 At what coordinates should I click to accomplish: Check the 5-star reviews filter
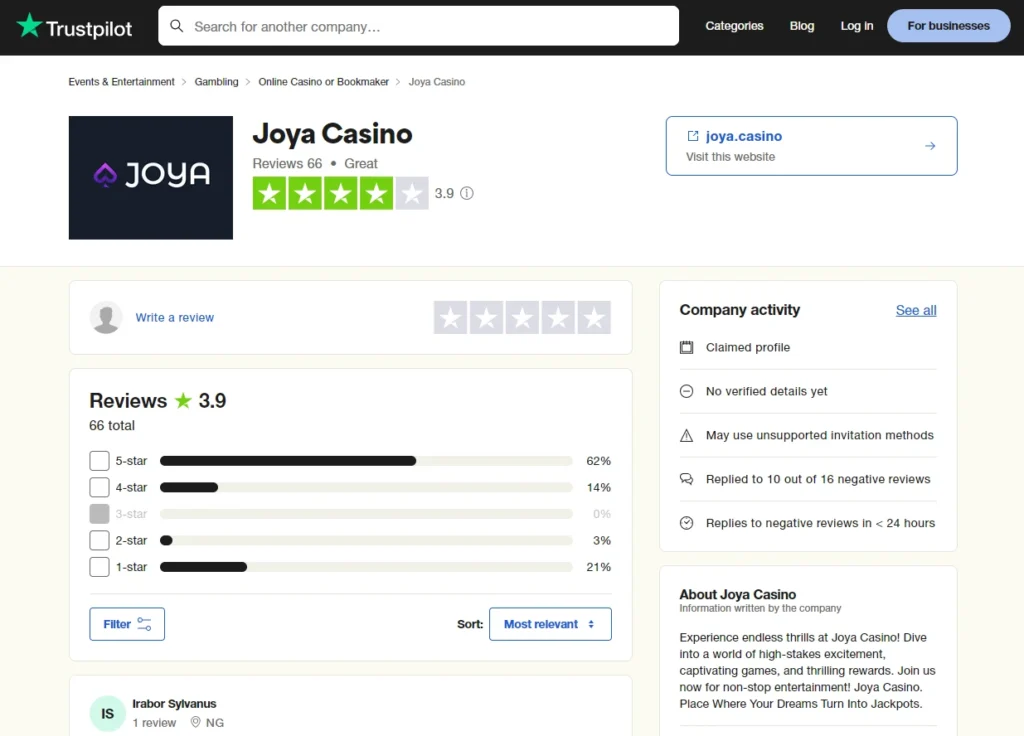click(x=100, y=461)
